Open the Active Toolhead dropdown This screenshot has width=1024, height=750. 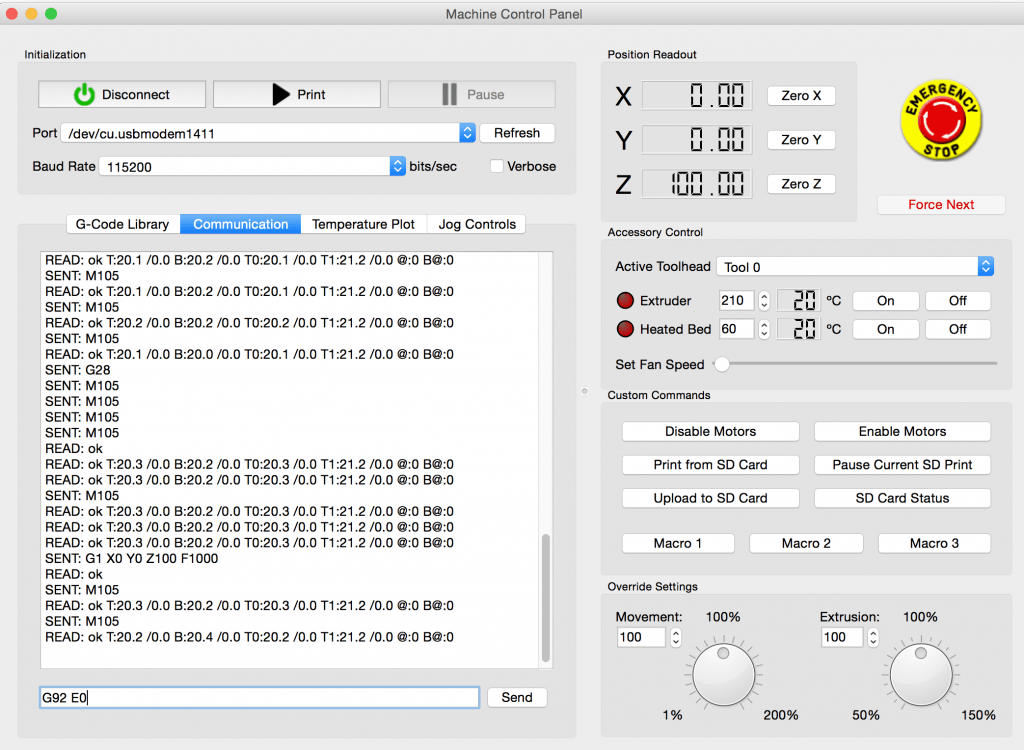(986, 266)
